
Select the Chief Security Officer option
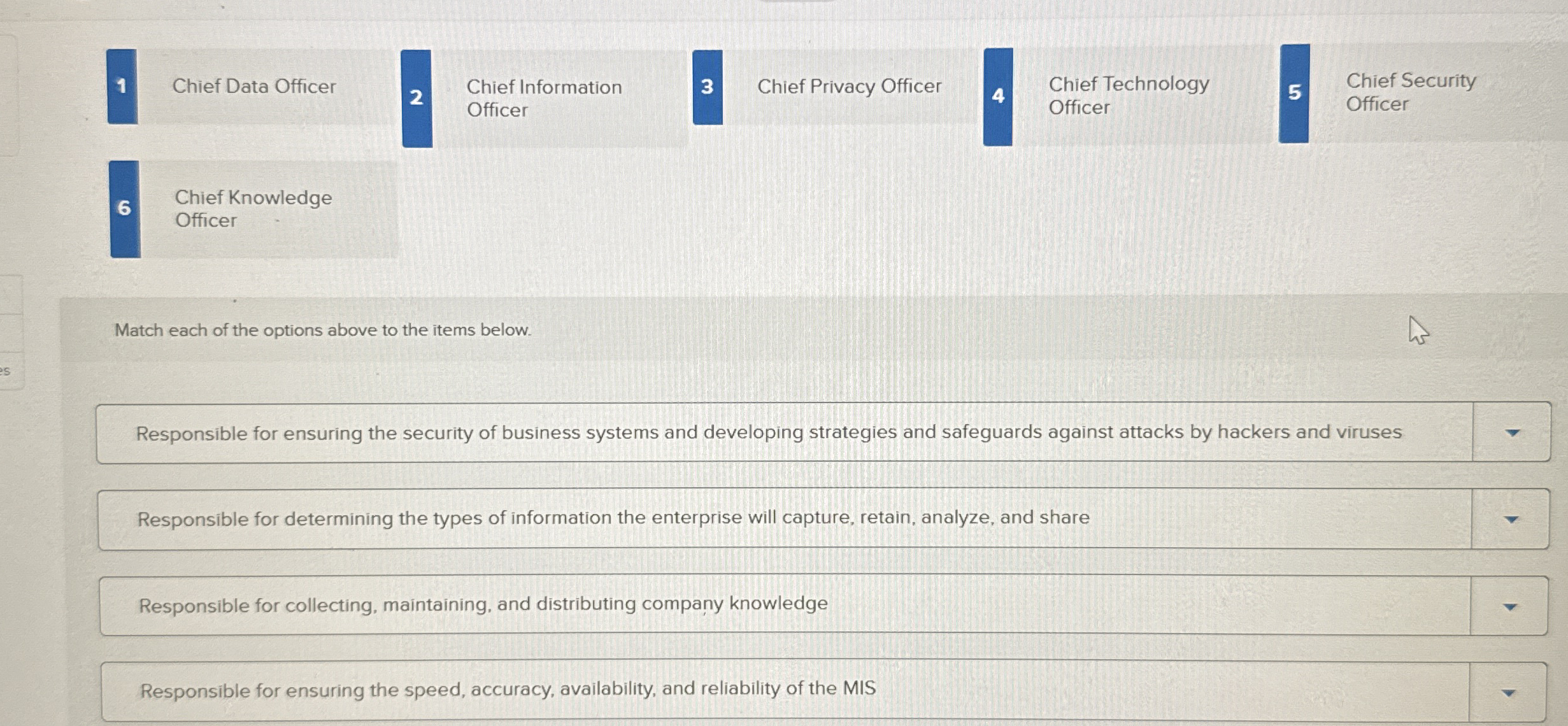pos(1410,92)
